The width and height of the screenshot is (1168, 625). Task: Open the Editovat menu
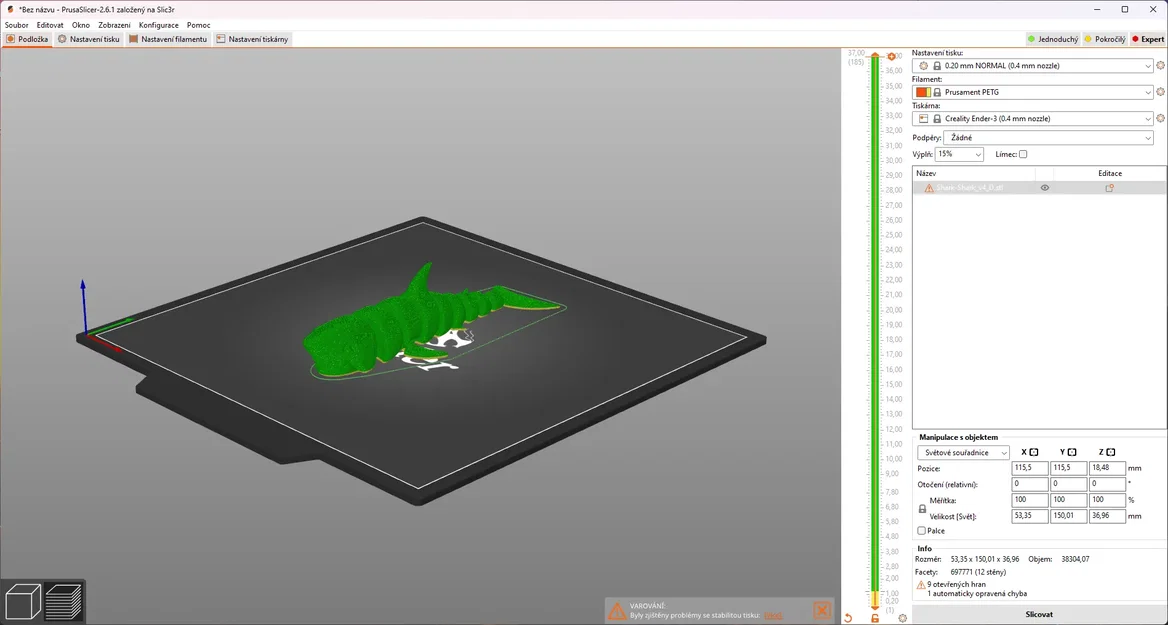[50, 25]
